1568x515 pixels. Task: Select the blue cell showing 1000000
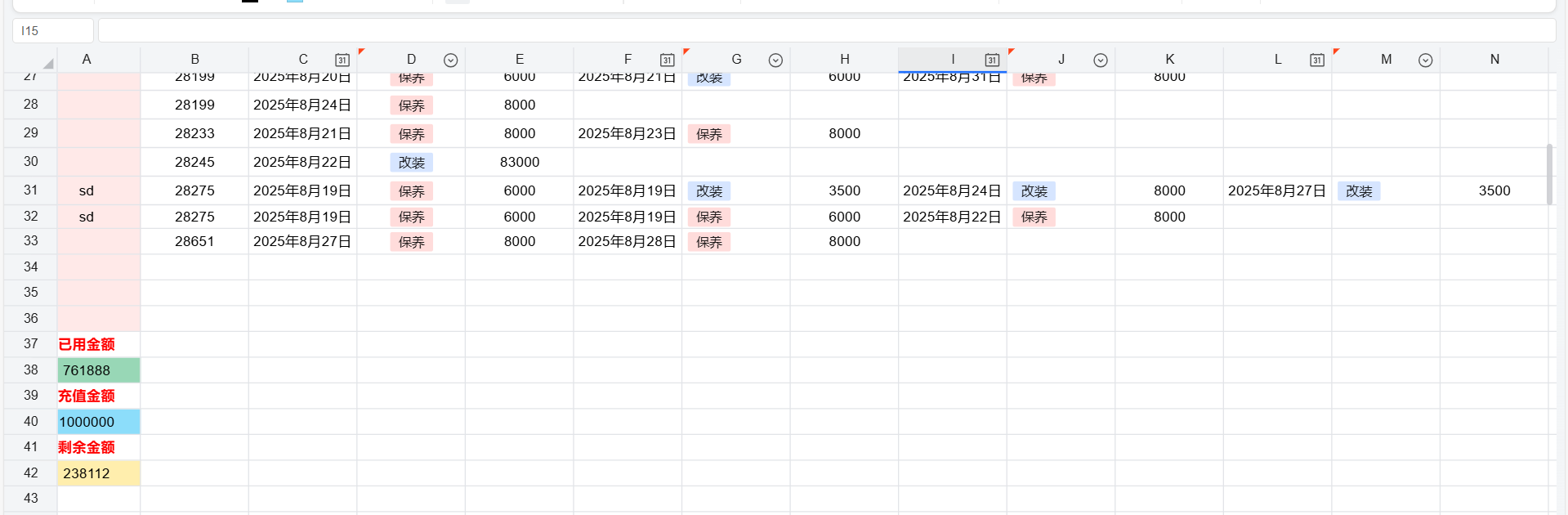tap(98, 422)
